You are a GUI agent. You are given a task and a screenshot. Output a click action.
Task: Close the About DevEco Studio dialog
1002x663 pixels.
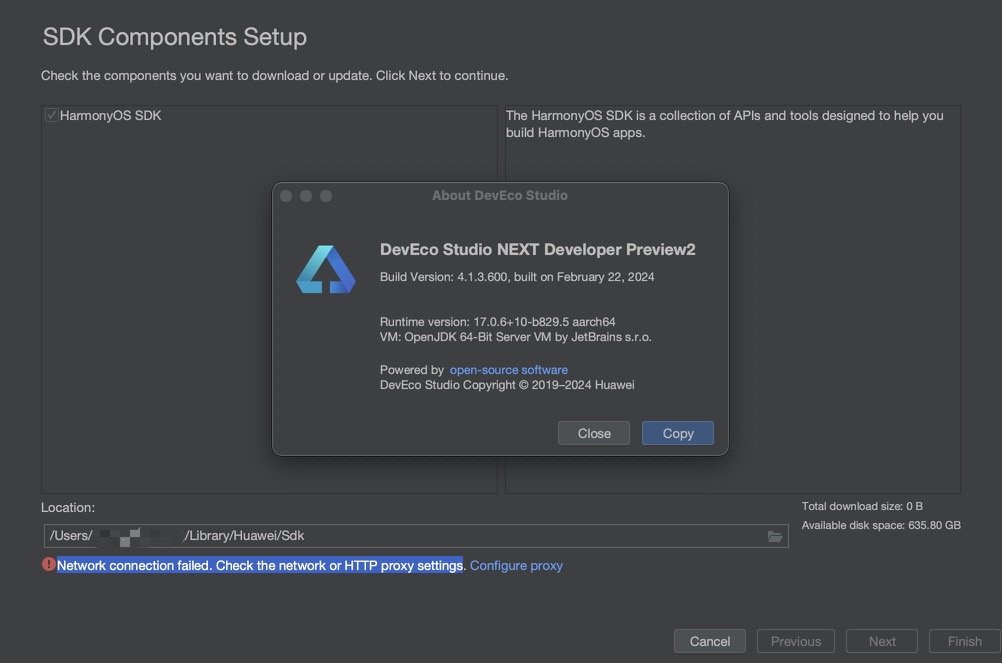pos(594,433)
